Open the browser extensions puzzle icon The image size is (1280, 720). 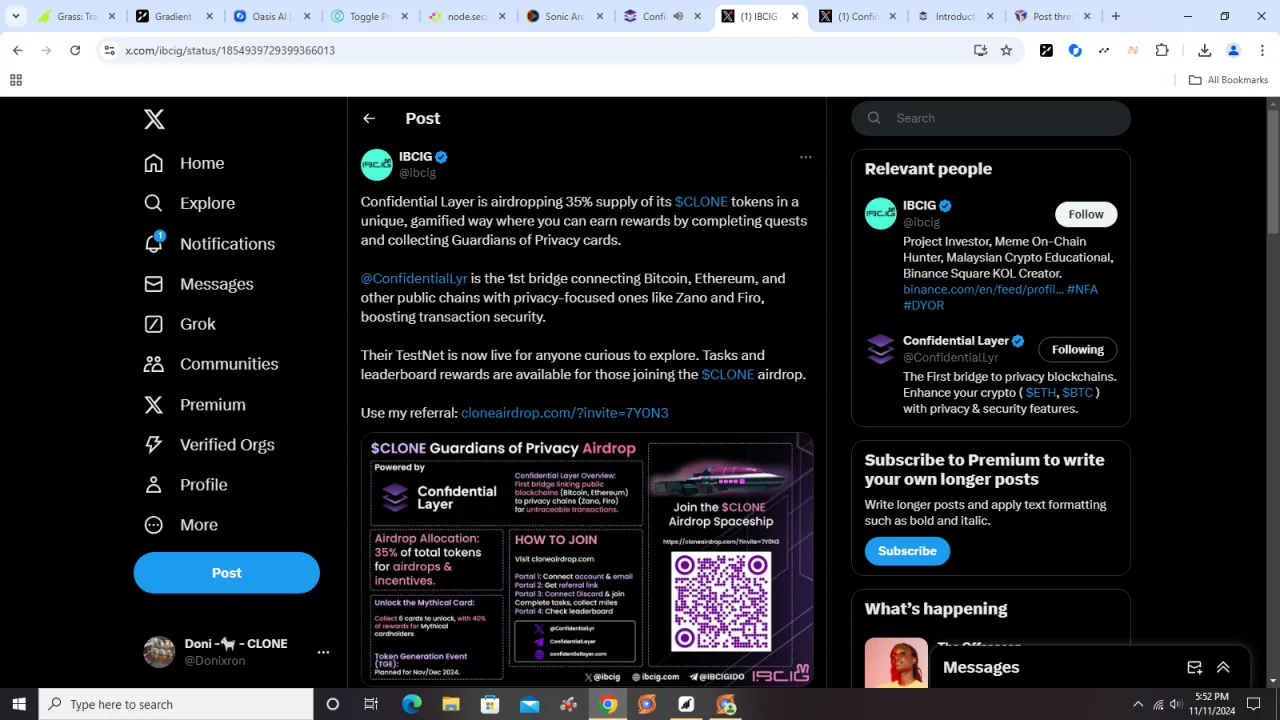point(1162,50)
